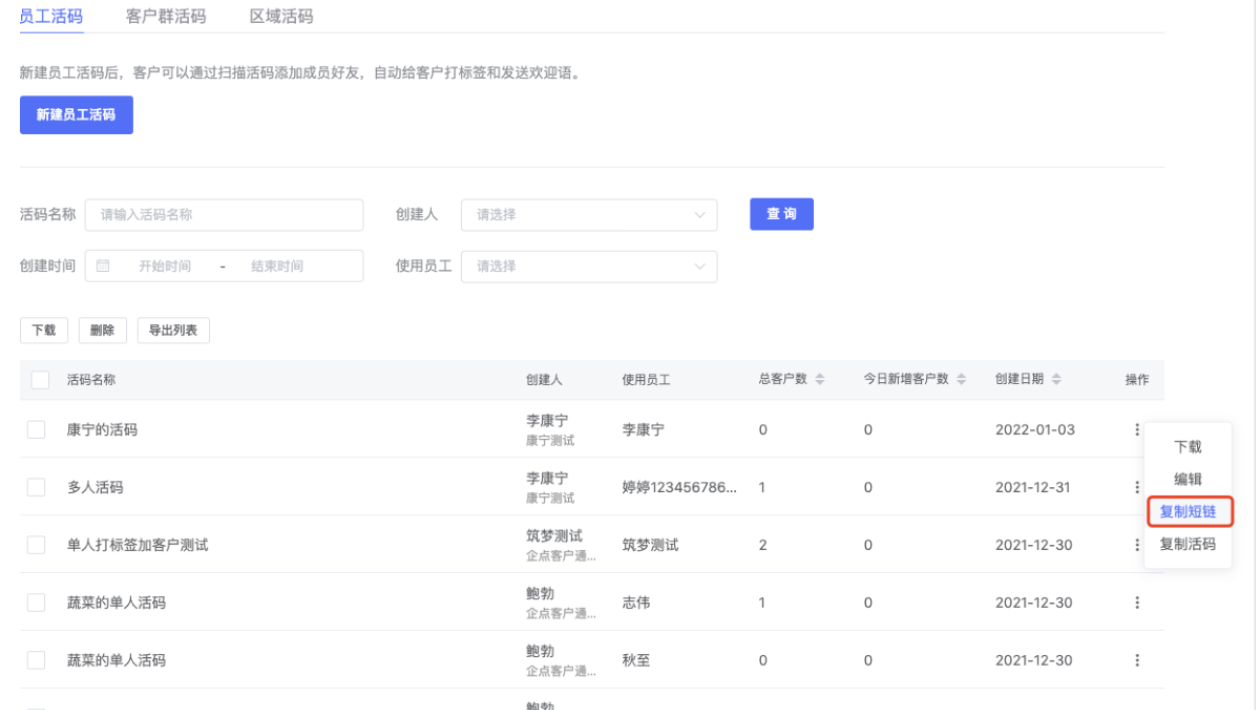1256x710 pixels.
Task: Choose 复制短链 from the context menu
Action: 1188,512
